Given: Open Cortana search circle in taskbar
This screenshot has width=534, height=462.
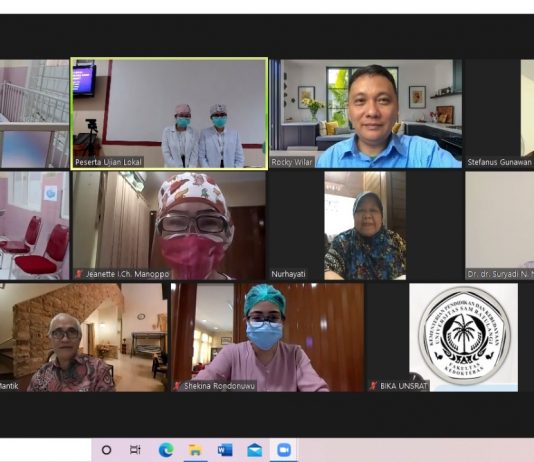Looking at the screenshot, I should point(107,450).
